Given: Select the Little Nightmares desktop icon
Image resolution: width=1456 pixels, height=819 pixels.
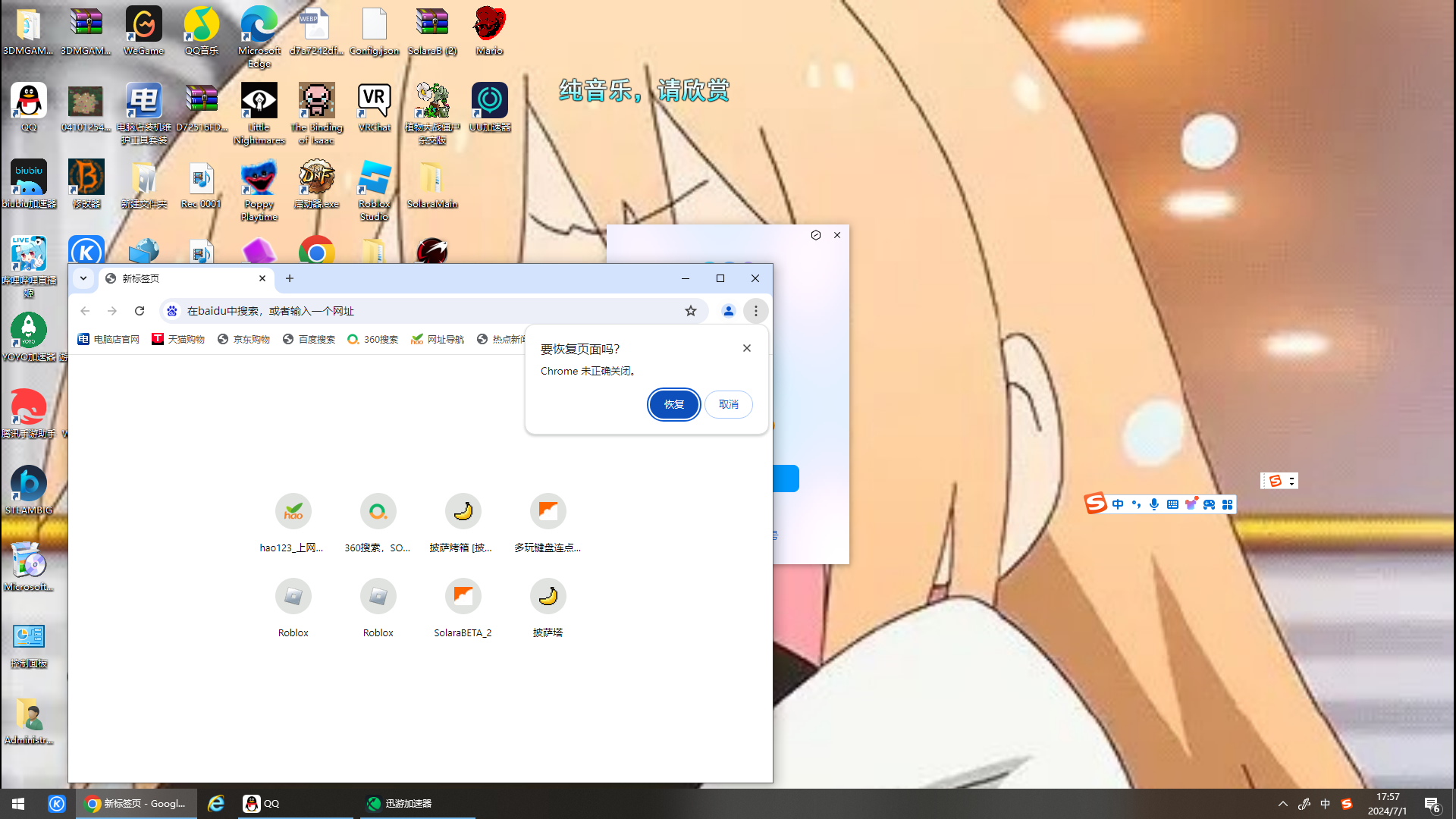Looking at the screenshot, I should click(259, 113).
